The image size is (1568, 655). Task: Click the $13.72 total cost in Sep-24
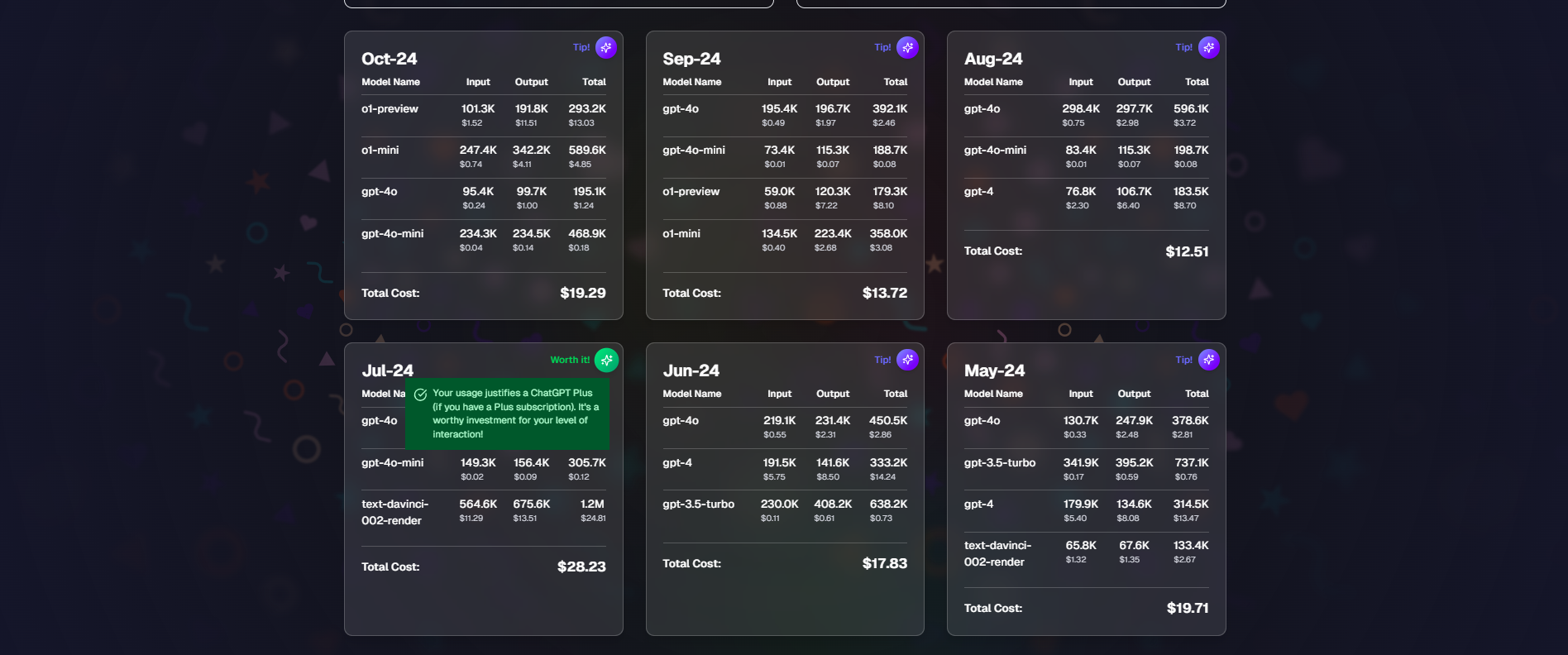885,293
